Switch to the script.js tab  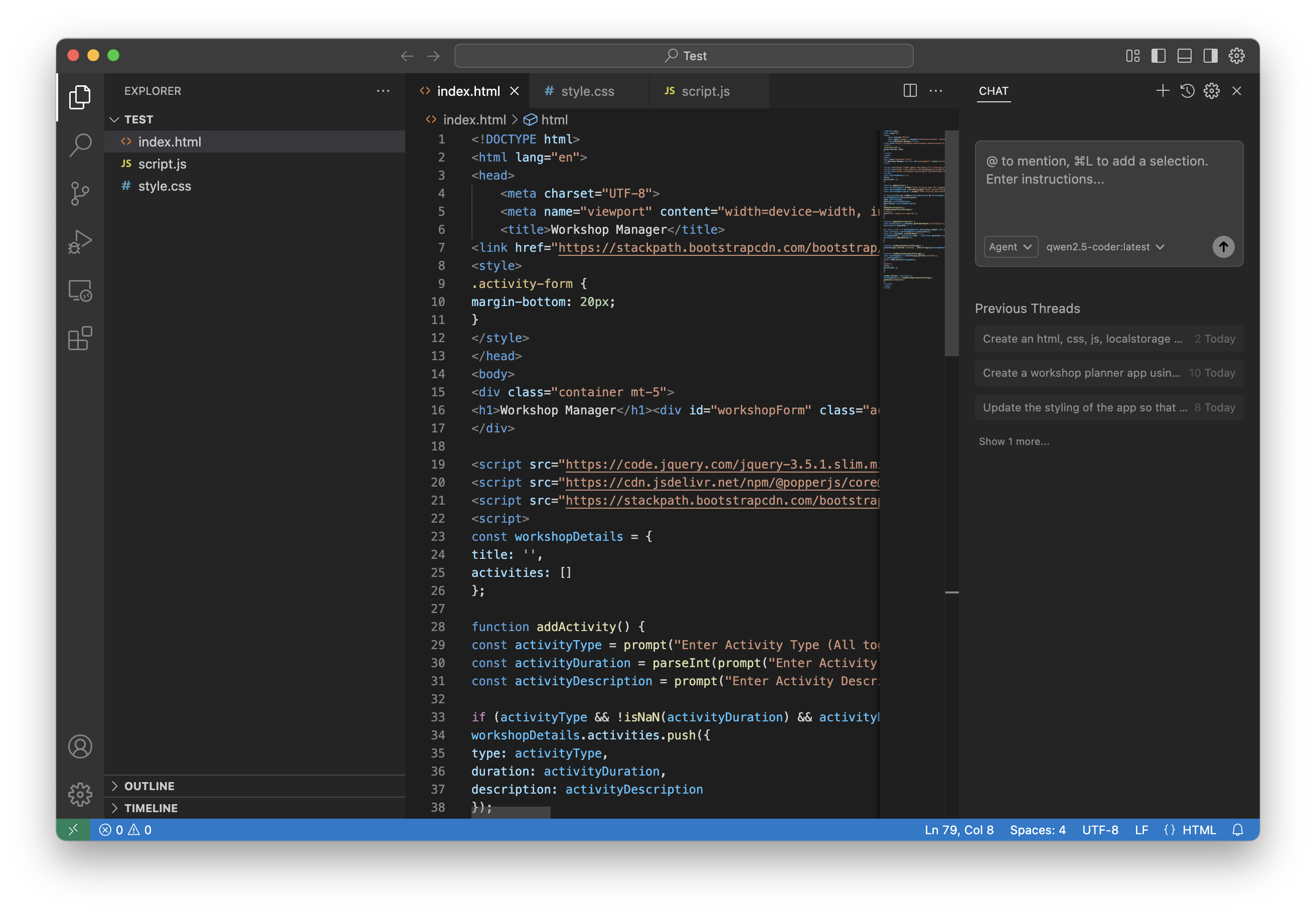pos(706,91)
